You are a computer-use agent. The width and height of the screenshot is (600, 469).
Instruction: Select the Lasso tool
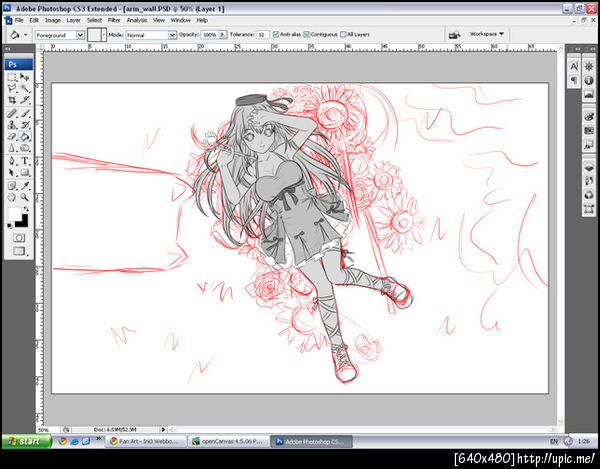pyautogui.click(x=12, y=89)
